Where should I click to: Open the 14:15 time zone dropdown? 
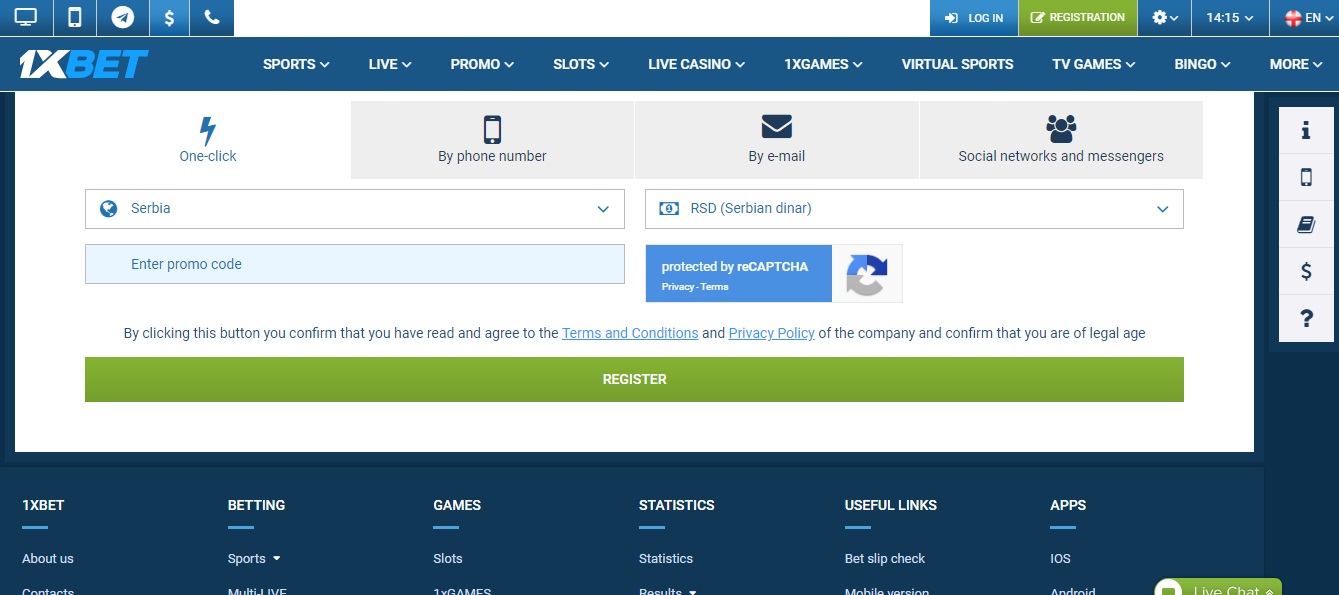tap(1230, 18)
